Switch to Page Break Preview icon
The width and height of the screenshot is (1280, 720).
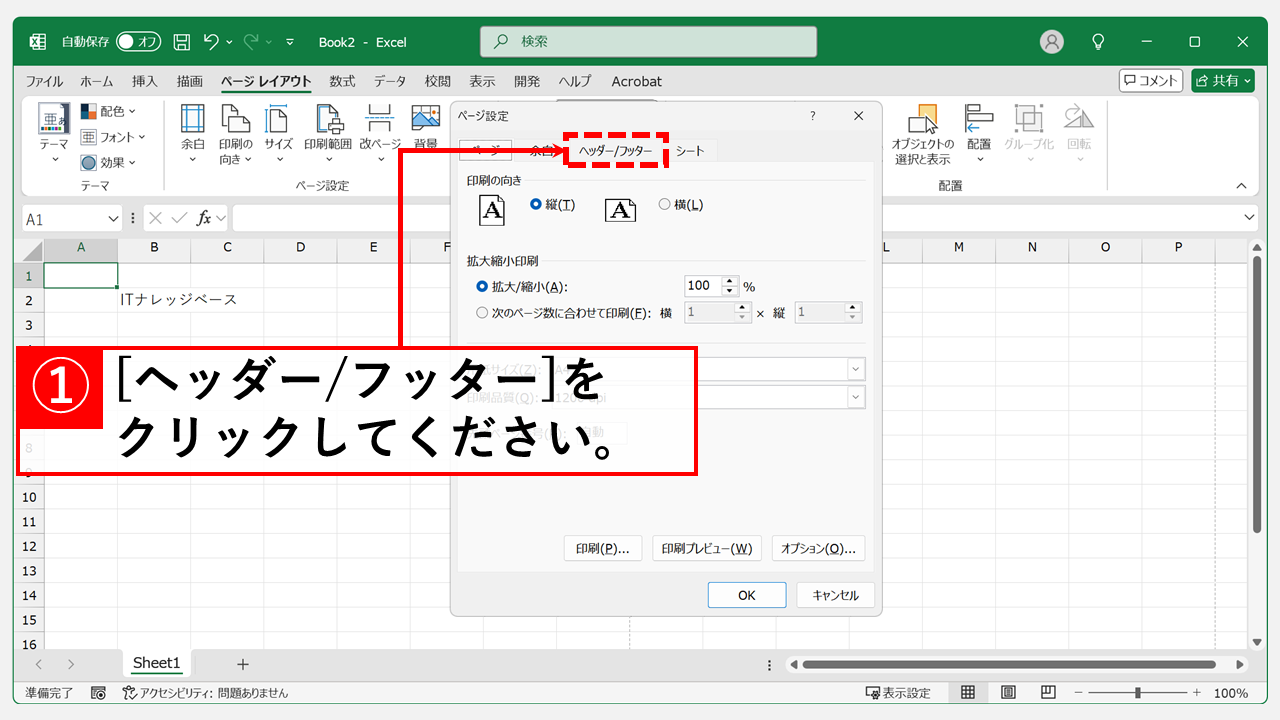pyautogui.click(x=1047, y=692)
